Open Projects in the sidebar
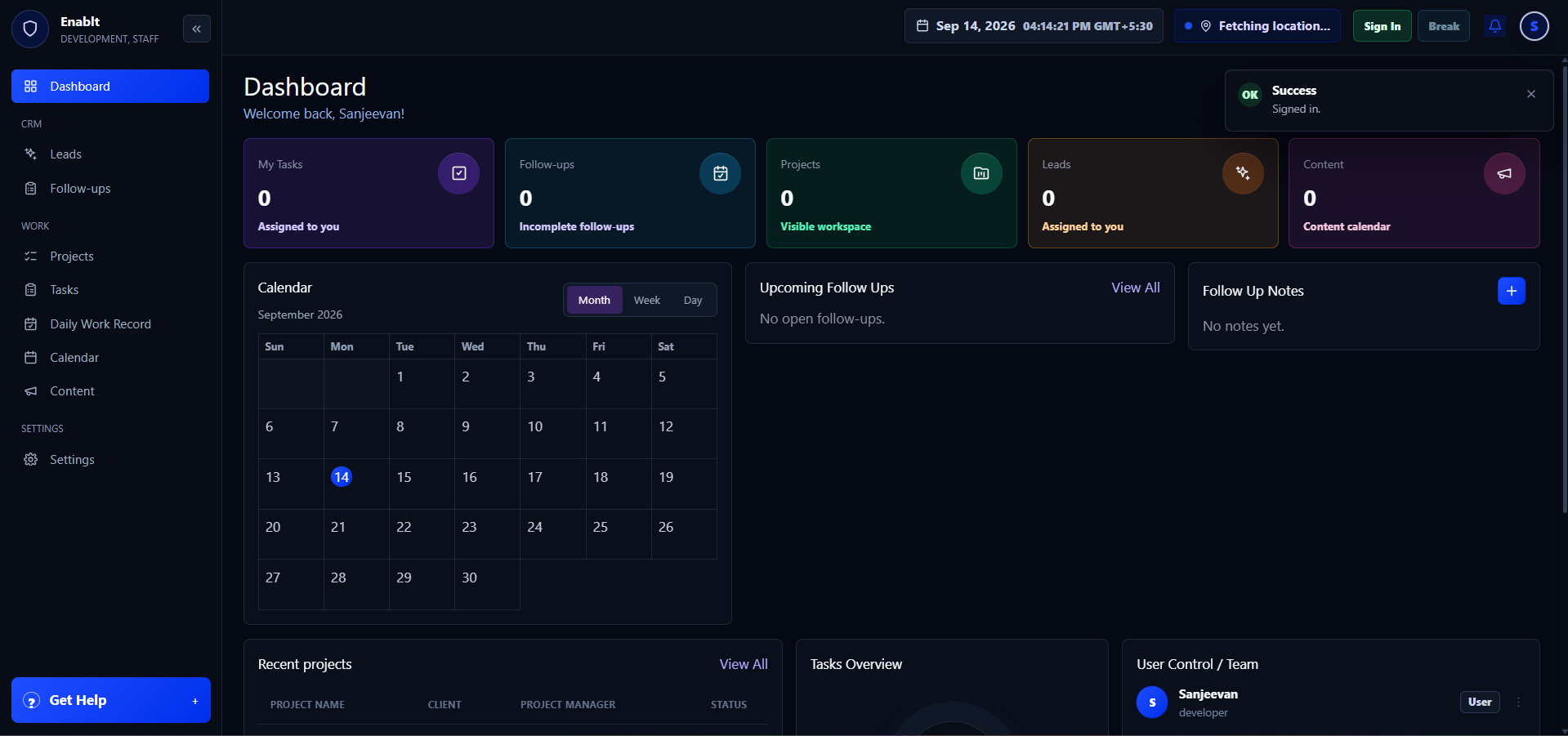Screen dimensions: 1568x736 click(x=110, y=256)
